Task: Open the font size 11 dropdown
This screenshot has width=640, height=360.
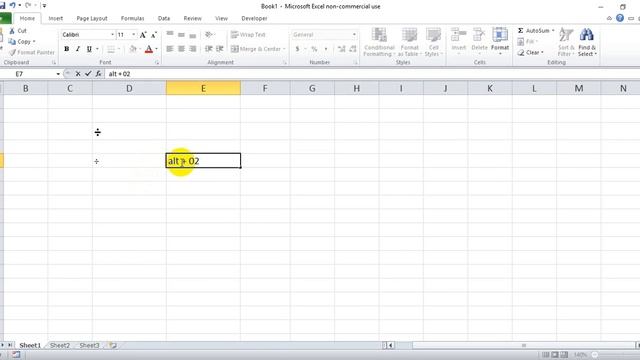Action: [133, 35]
